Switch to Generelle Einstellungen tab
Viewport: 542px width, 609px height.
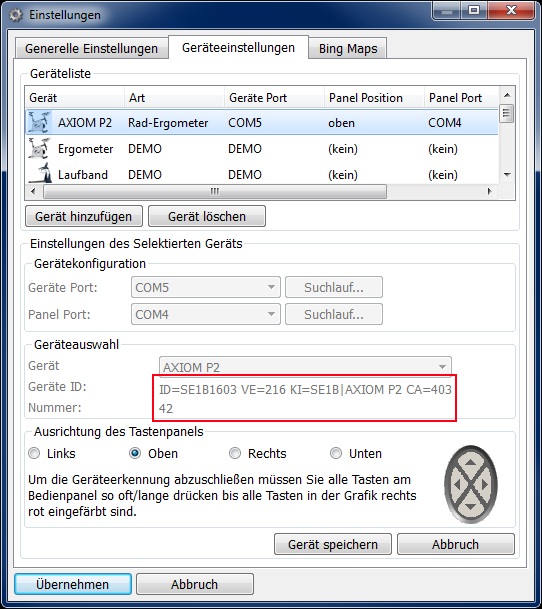(x=92, y=49)
